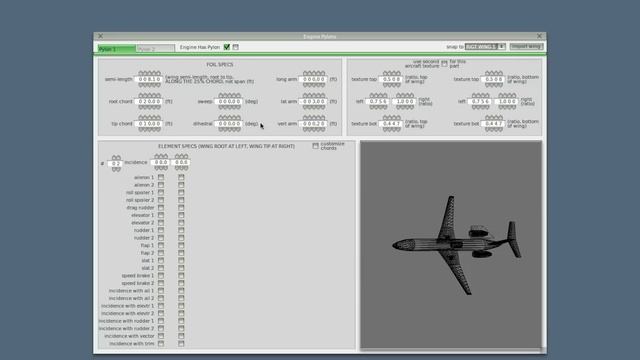
Task: Click left ratio field for bottom of wing
Action: click(480, 101)
